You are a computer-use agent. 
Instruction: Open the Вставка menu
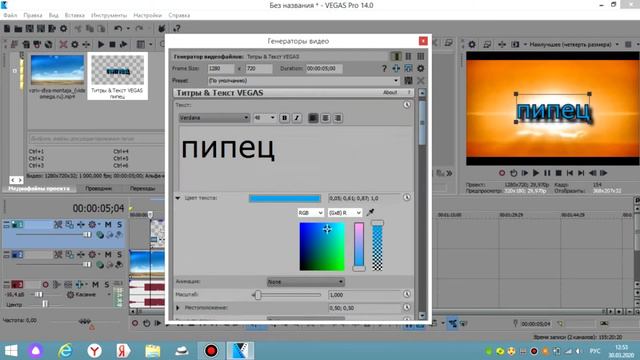pos(74,15)
